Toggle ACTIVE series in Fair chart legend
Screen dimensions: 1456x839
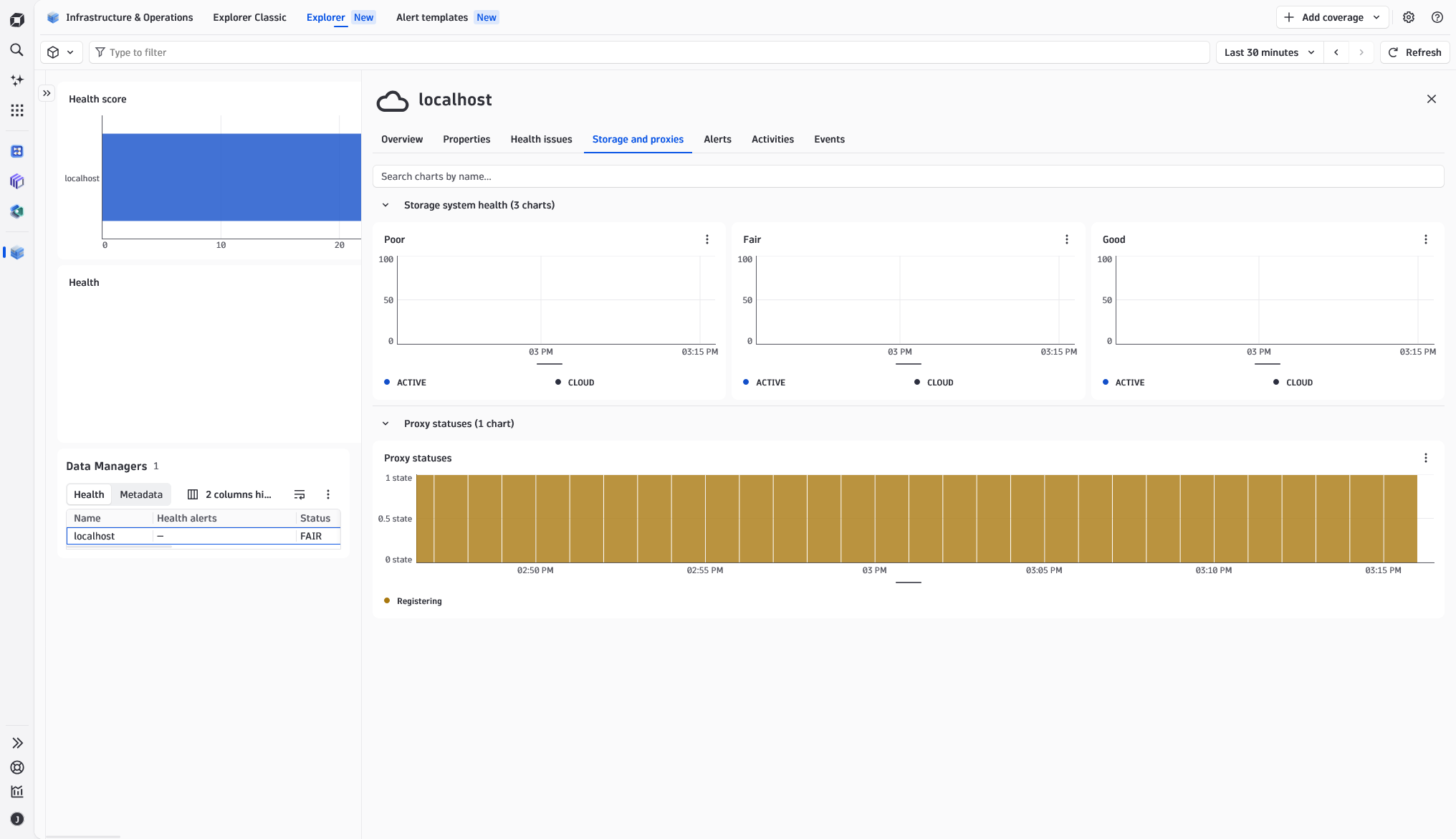click(765, 383)
